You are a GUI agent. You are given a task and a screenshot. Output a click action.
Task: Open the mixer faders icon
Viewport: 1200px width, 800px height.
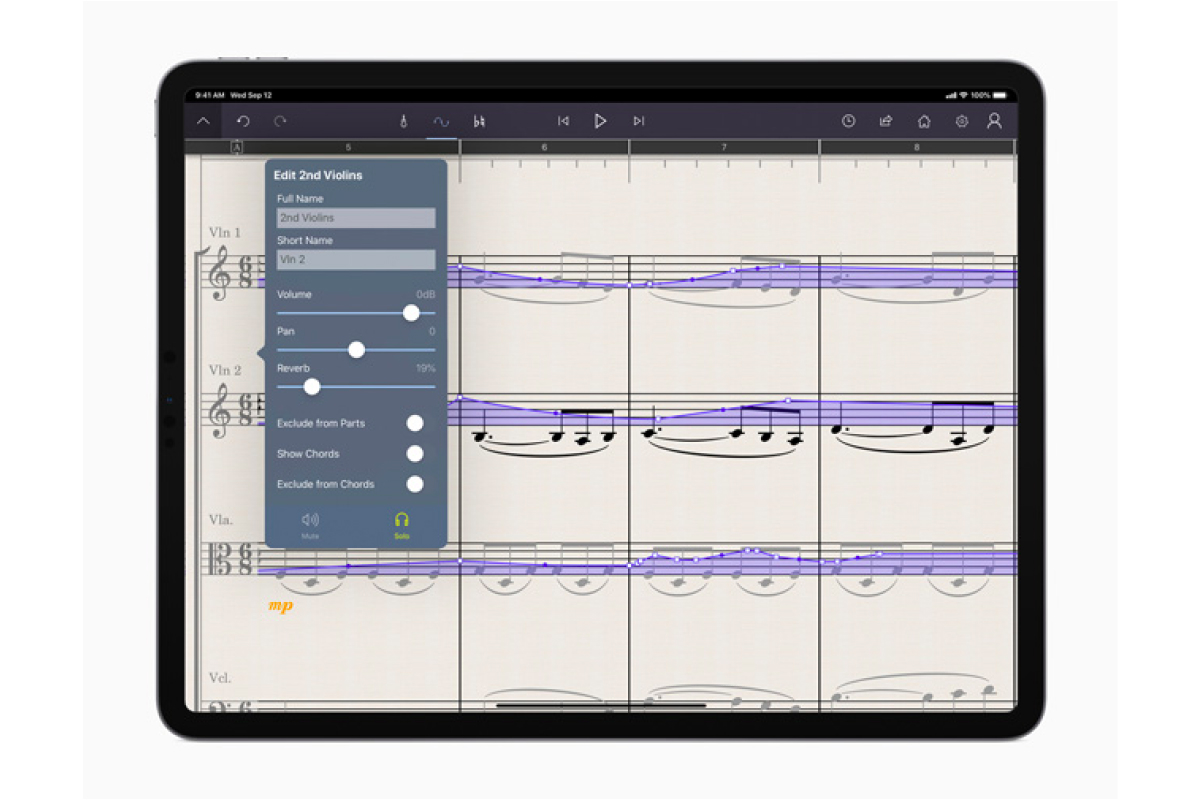(x=480, y=121)
